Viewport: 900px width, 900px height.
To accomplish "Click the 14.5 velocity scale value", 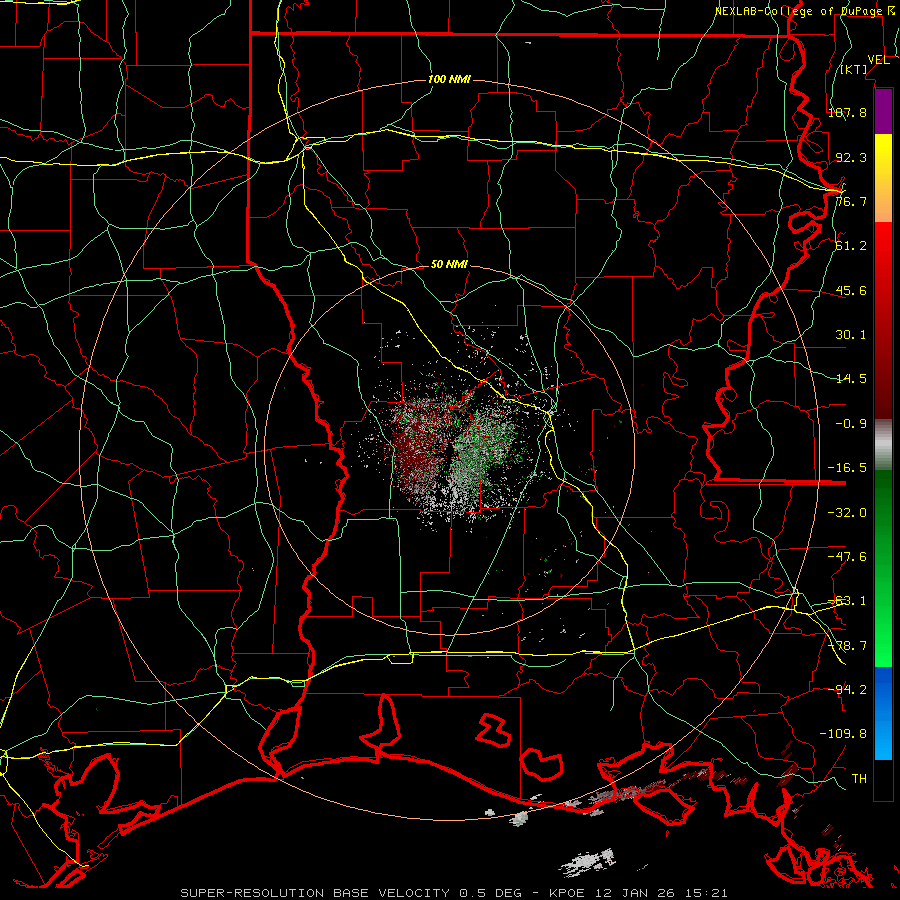I will [851, 379].
